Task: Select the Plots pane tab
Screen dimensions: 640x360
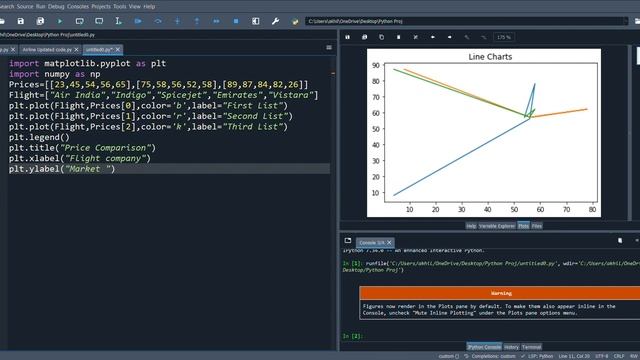Action: pyautogui.click(x=523, y=226)
